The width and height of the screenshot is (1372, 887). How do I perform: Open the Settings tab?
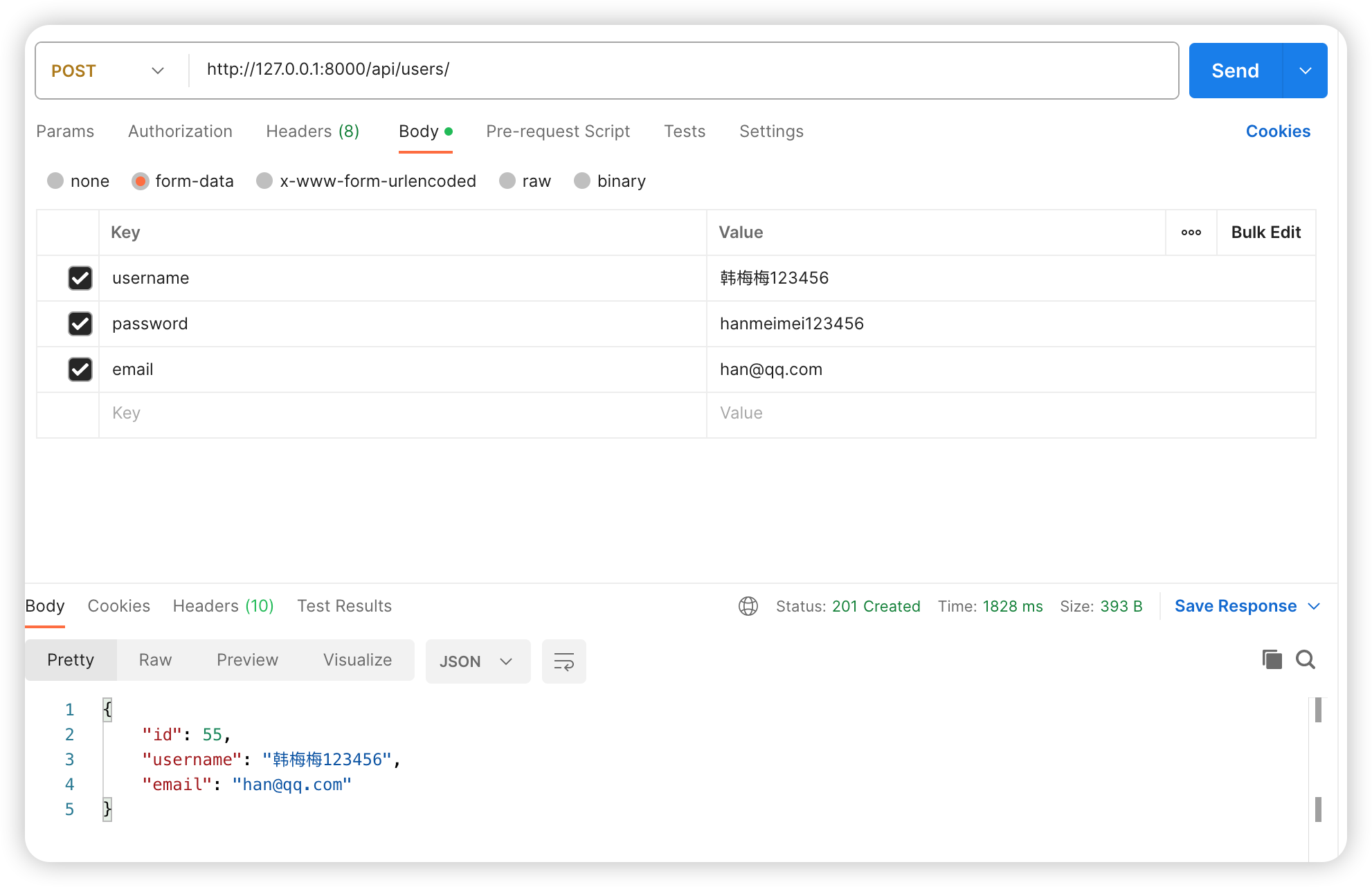[771, 131]
